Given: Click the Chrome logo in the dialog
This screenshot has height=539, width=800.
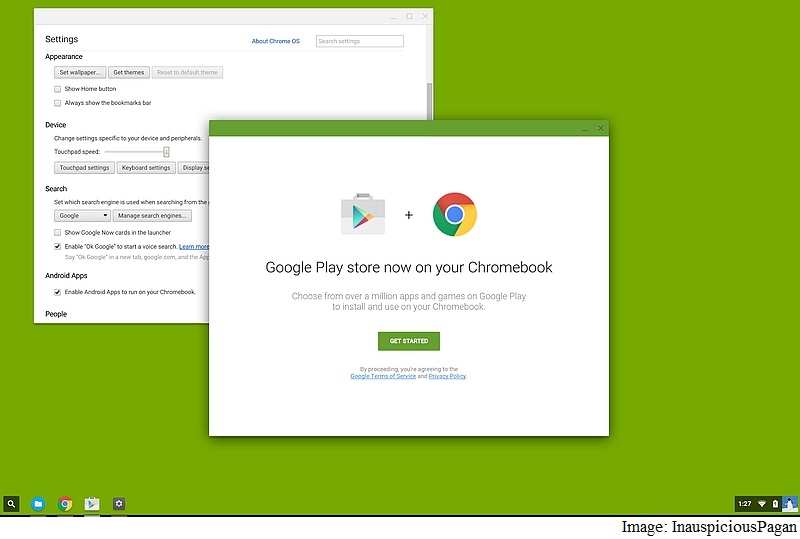Looking at the screenshot, I should pyautogui.click(x=455, y=214).
